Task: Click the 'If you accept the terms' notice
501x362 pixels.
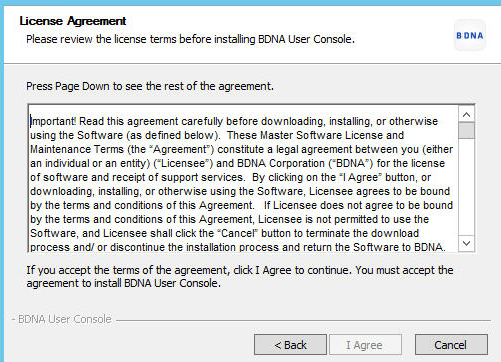Action: click(x=240, y=276)
